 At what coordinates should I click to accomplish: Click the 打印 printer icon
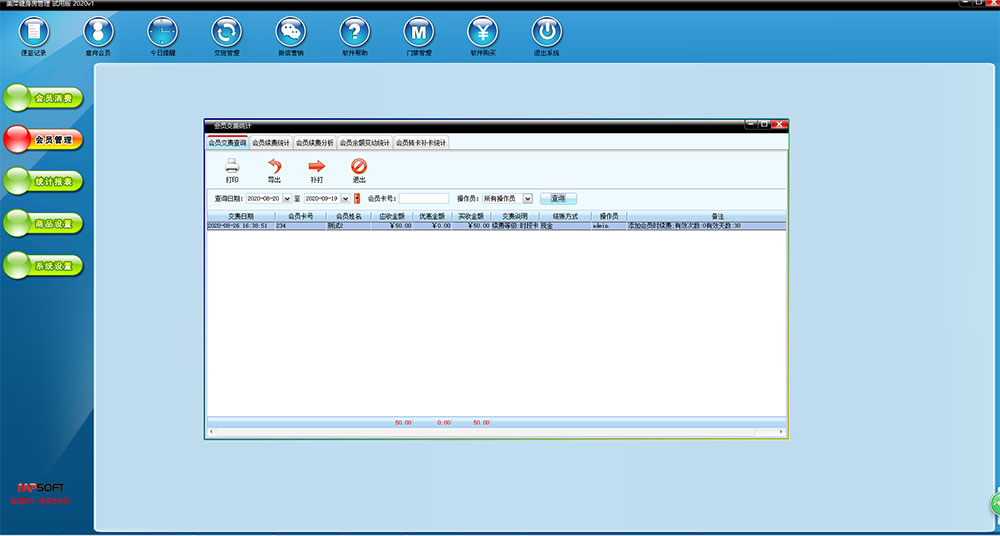232,167
